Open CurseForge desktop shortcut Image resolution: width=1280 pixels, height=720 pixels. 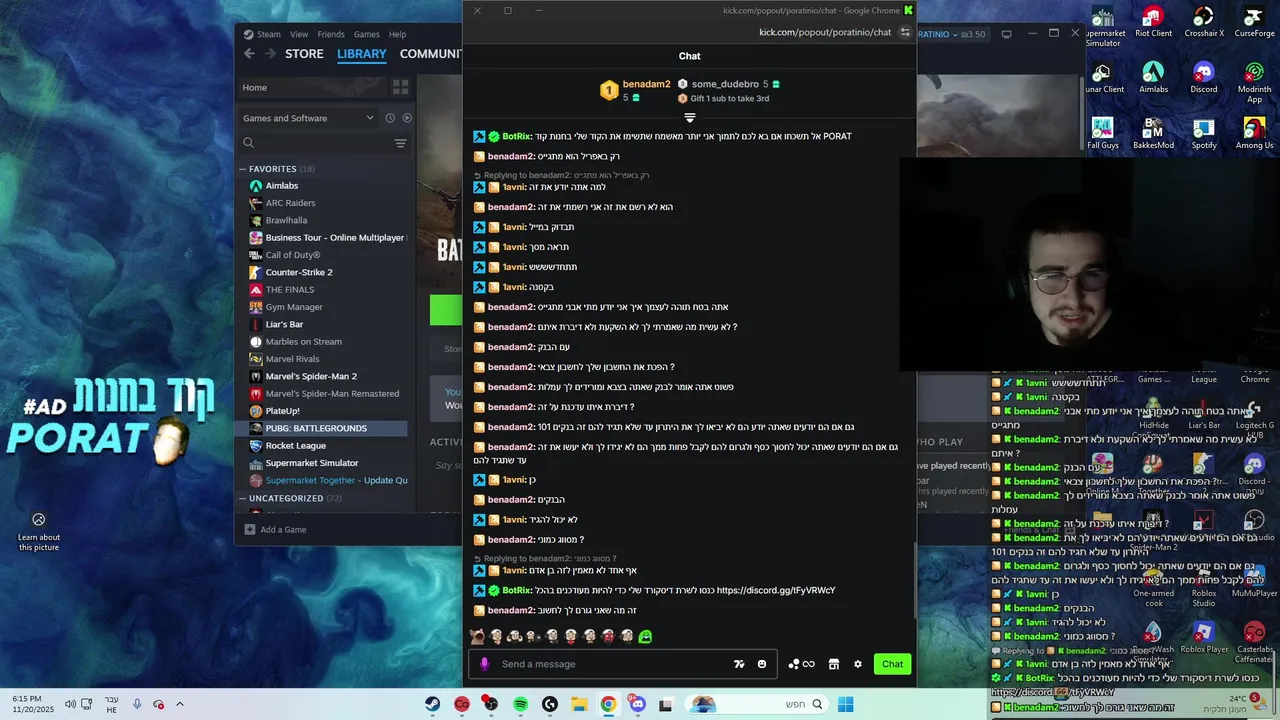tap(1254, 22)
